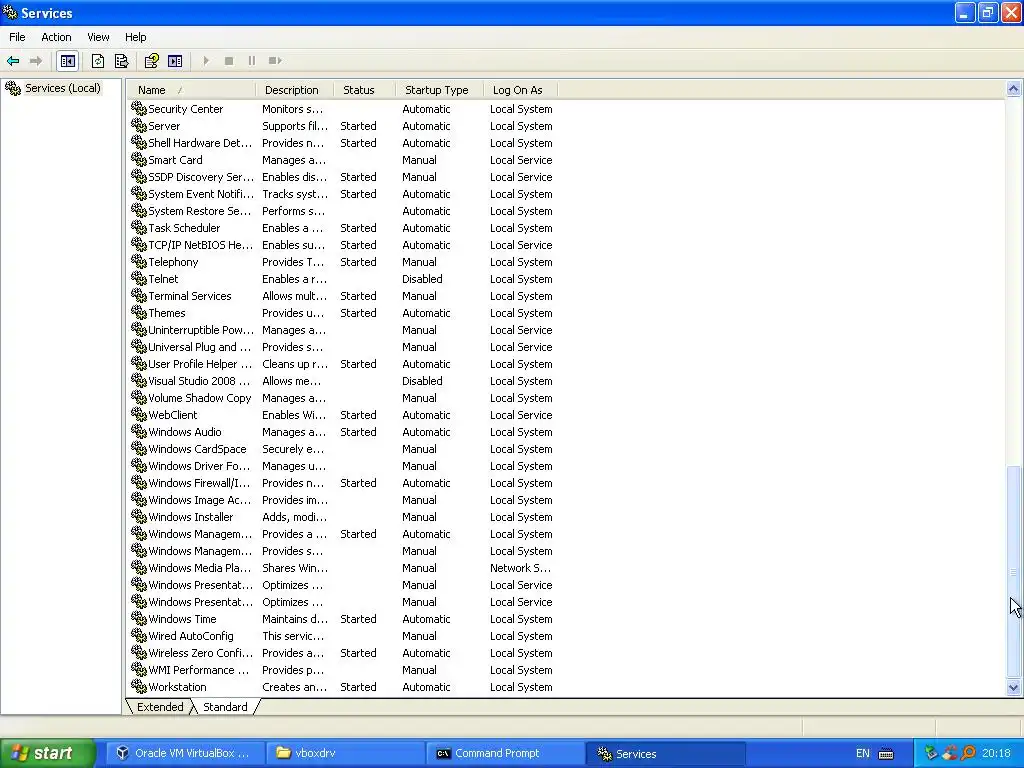
Task: Select SSDP Discovery Service row
Action: point(343,177)
